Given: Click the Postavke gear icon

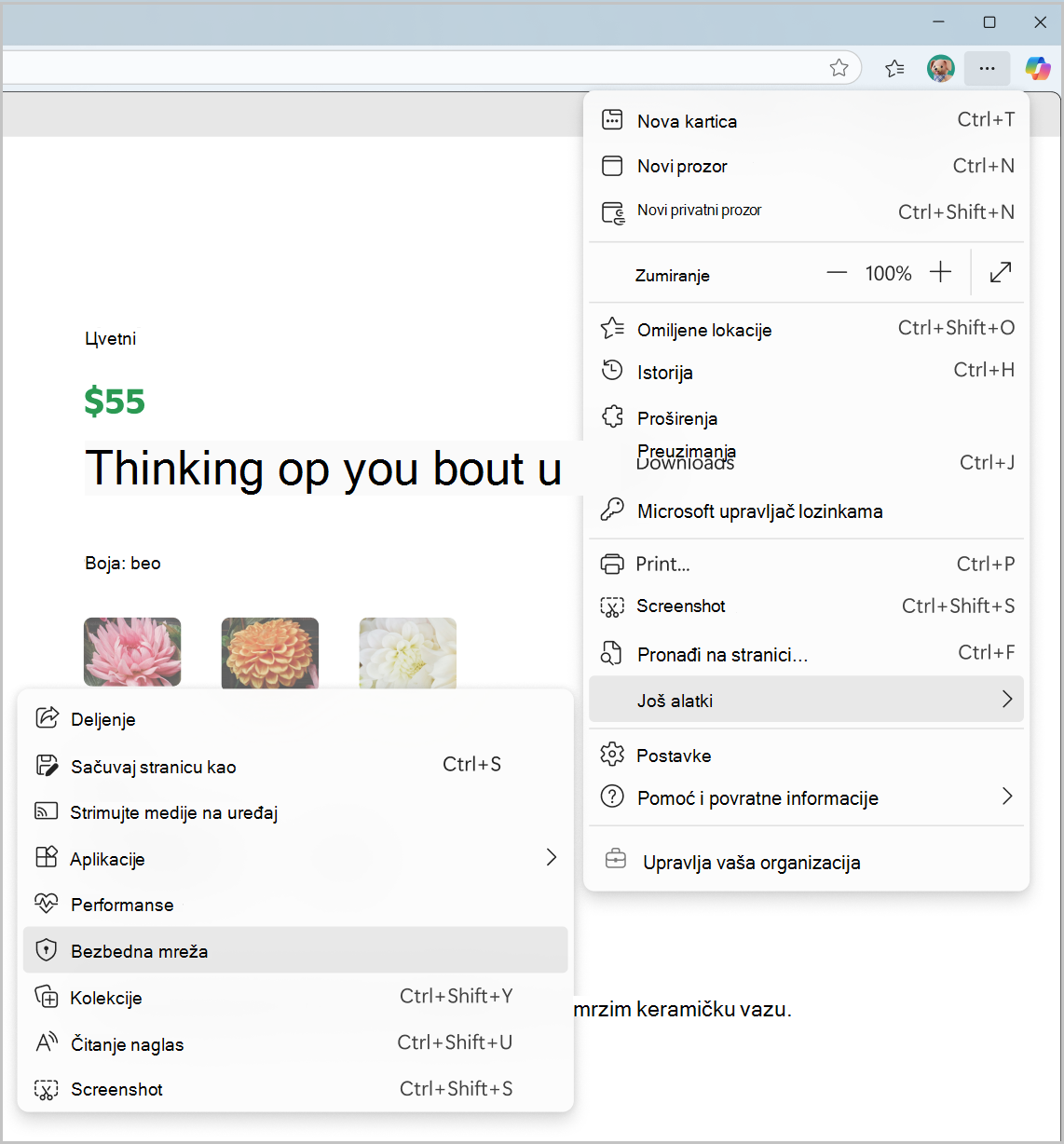Looking at the screenshot, I should [x=612, y=754].
